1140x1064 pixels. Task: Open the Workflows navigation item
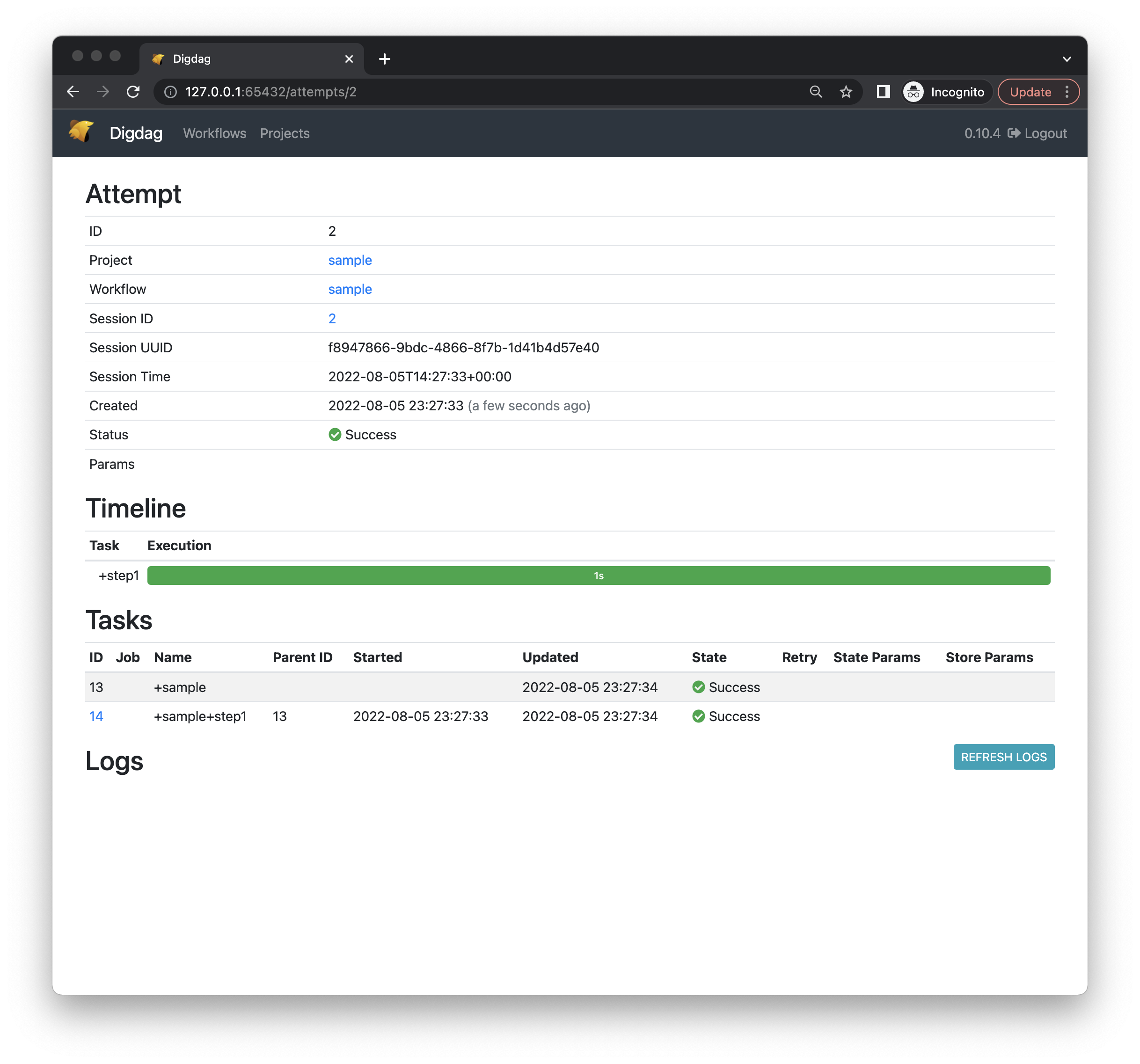[214, 133]
